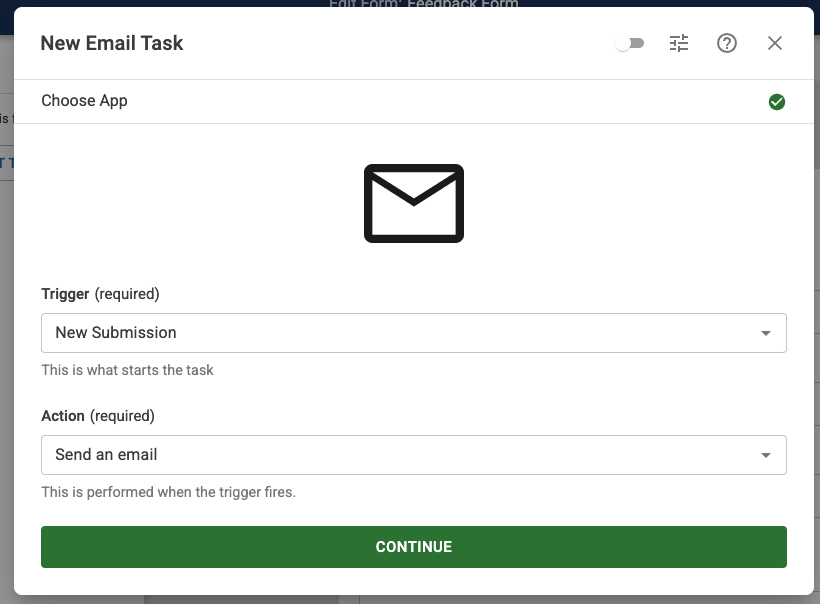820x604 pixels.
Task: Toggle the task enable switch in header
Action: [x=630, y=44]
